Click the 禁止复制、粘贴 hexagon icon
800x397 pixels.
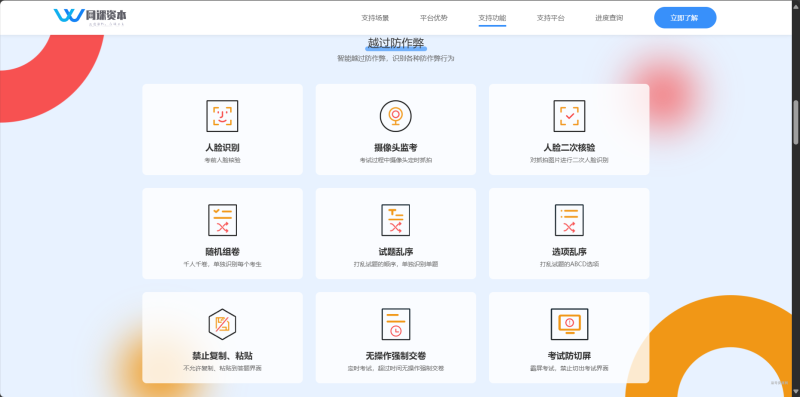[x=222, y=324]
